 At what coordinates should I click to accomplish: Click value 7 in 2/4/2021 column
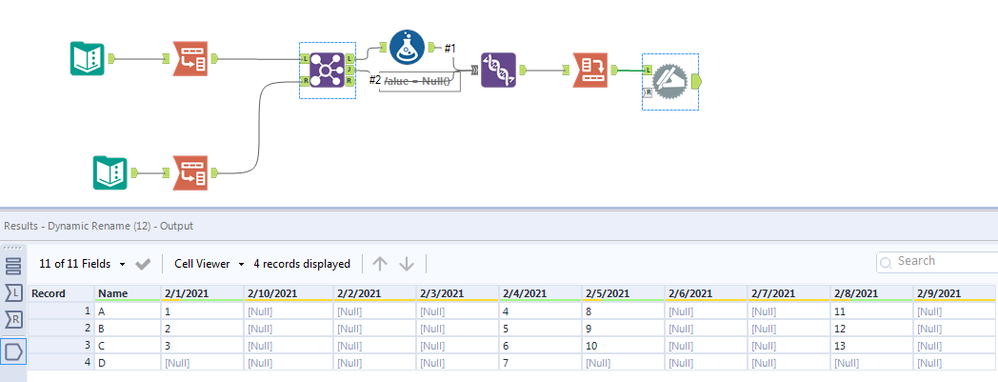tap(540, 364)
